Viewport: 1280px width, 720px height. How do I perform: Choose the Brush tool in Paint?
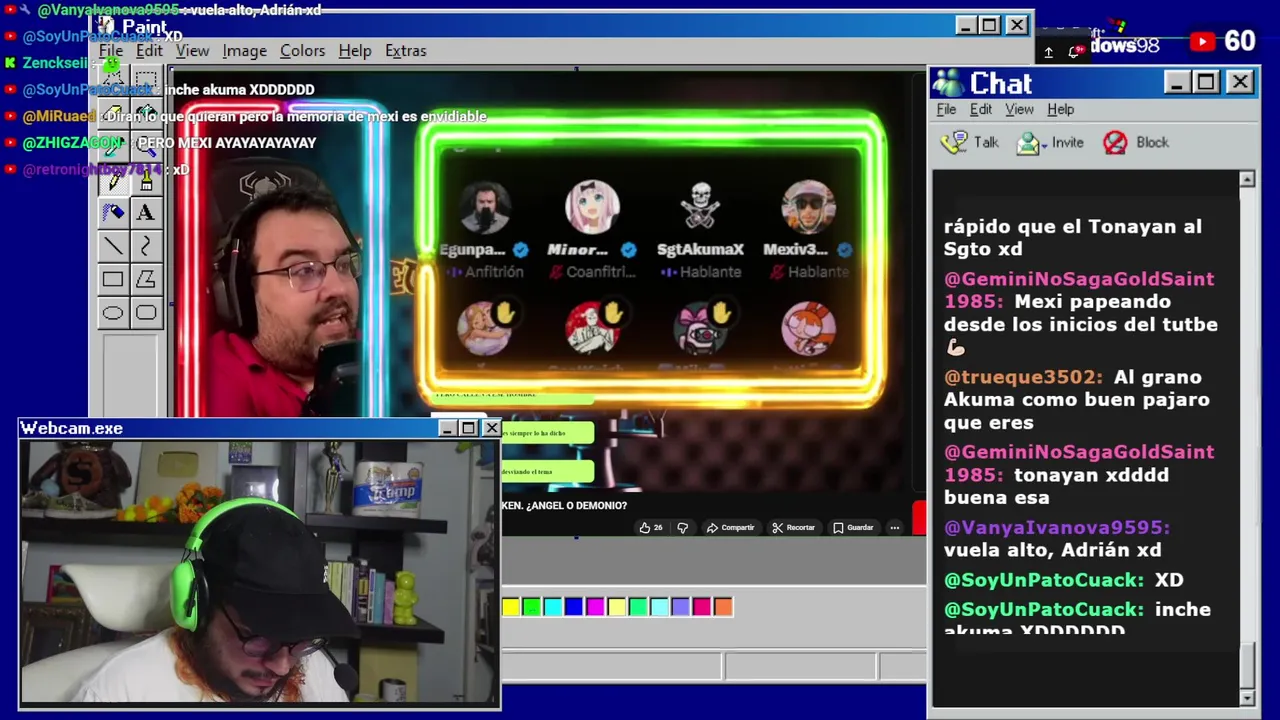(146, 180)
